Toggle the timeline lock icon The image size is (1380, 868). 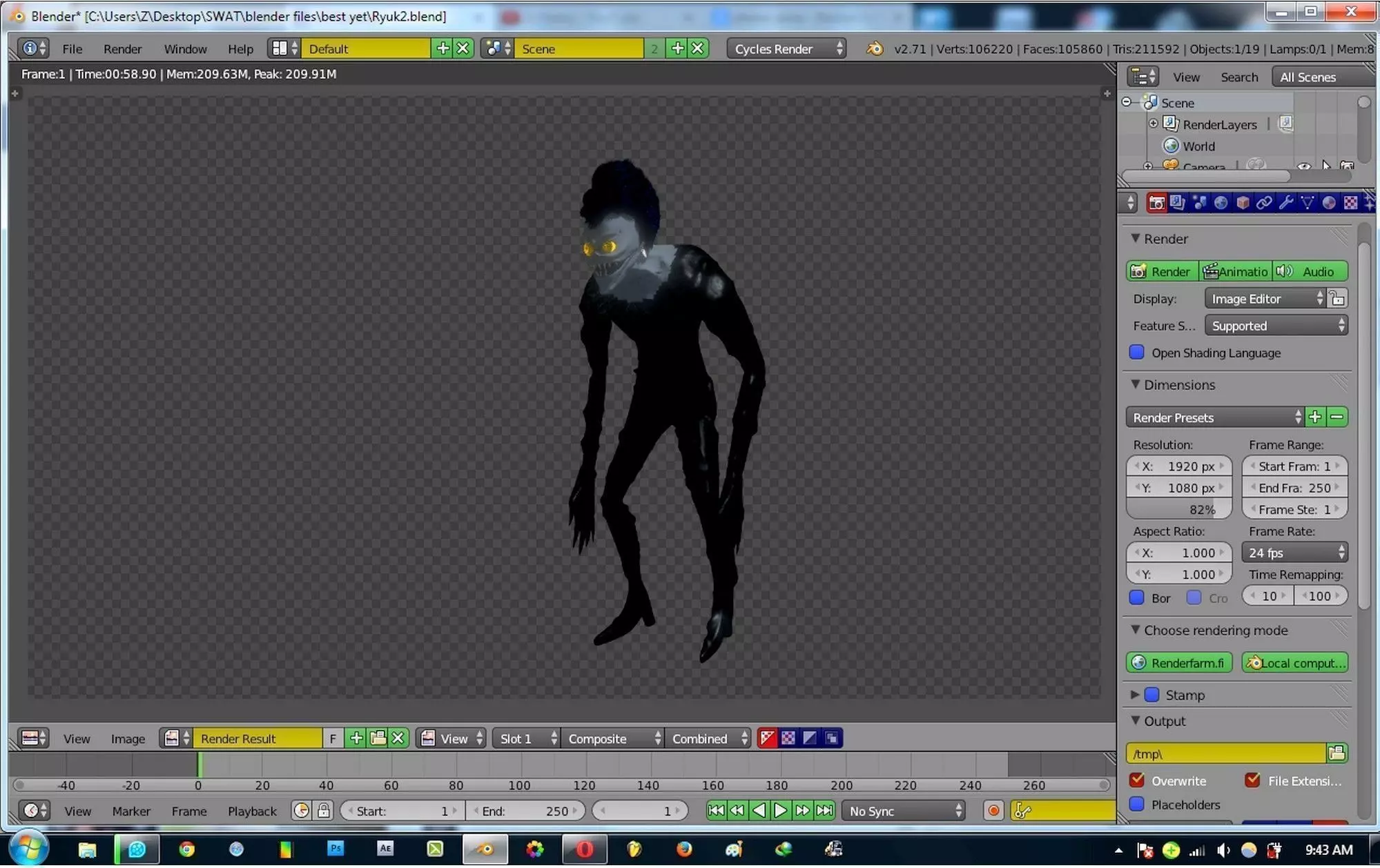324,811
